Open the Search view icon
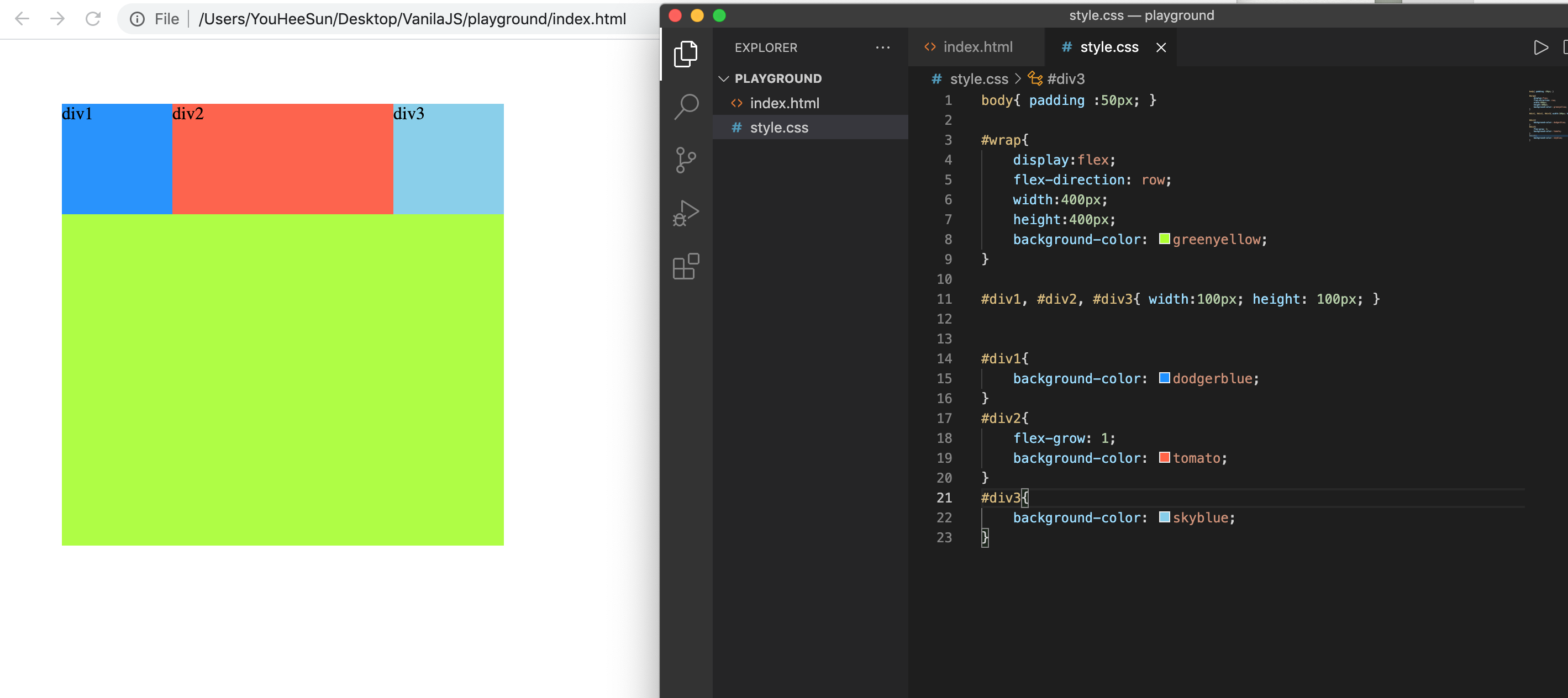Screen dimensions: 1568x698 click(x=686, y=107)
